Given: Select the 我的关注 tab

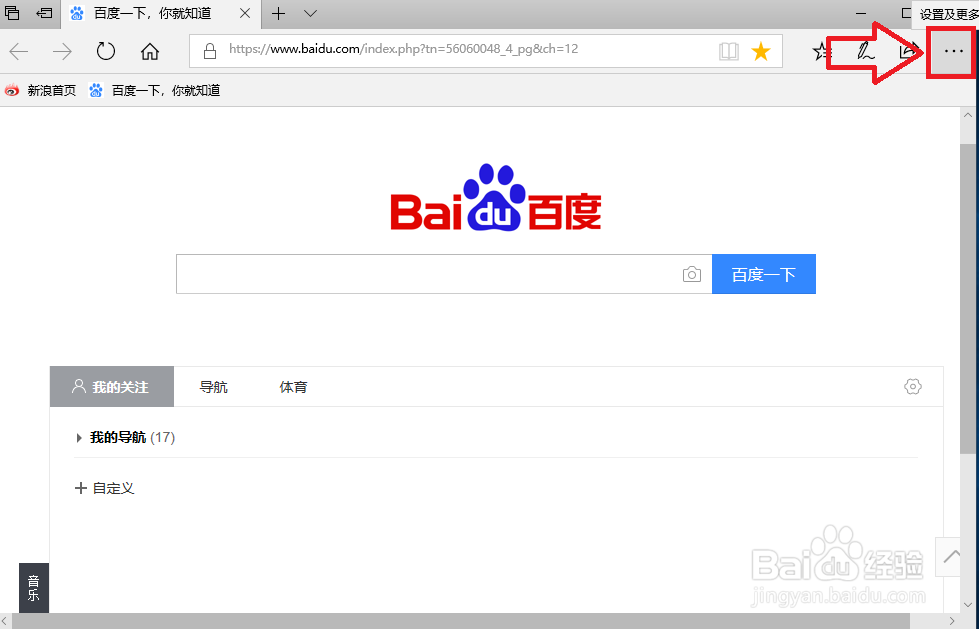Looking at the screenshot, I should [x=112, y=387].
